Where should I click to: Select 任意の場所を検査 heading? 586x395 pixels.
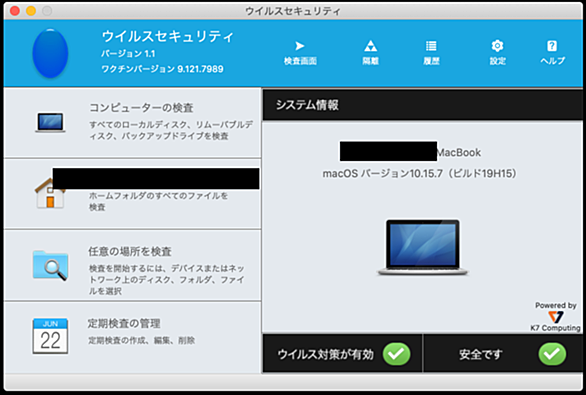coord(130,251)
